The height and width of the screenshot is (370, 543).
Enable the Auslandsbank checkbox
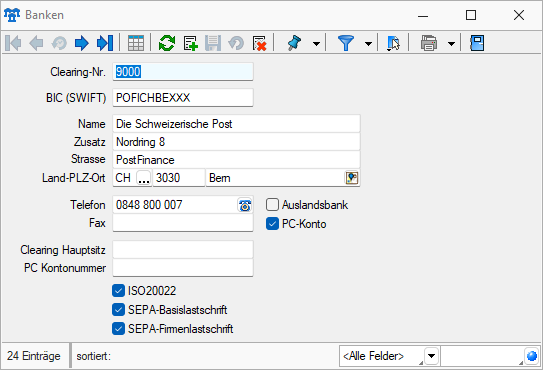pos(272,205)
